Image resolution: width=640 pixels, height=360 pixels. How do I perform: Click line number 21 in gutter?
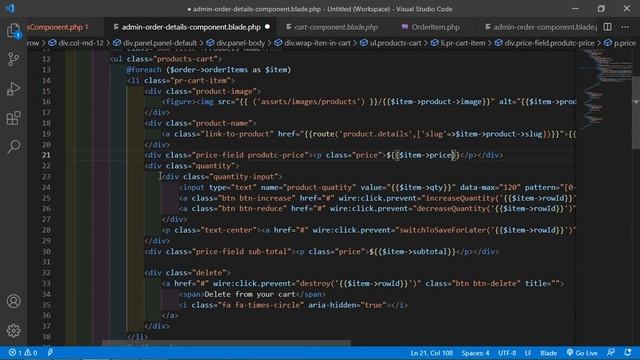click(46, 155)
